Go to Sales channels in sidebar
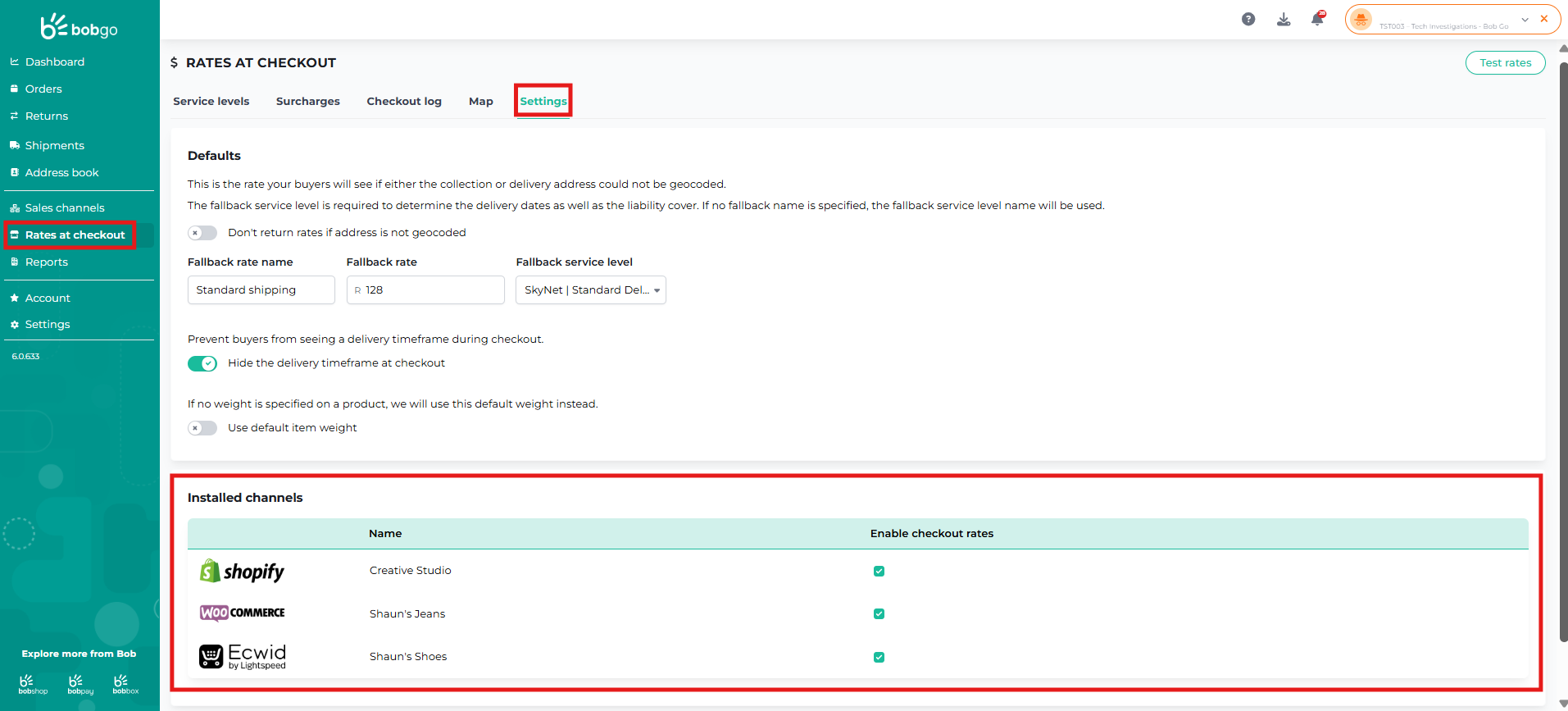This screenshot has width=1568, height=711. pyautogui.click(x=65, y=208)
